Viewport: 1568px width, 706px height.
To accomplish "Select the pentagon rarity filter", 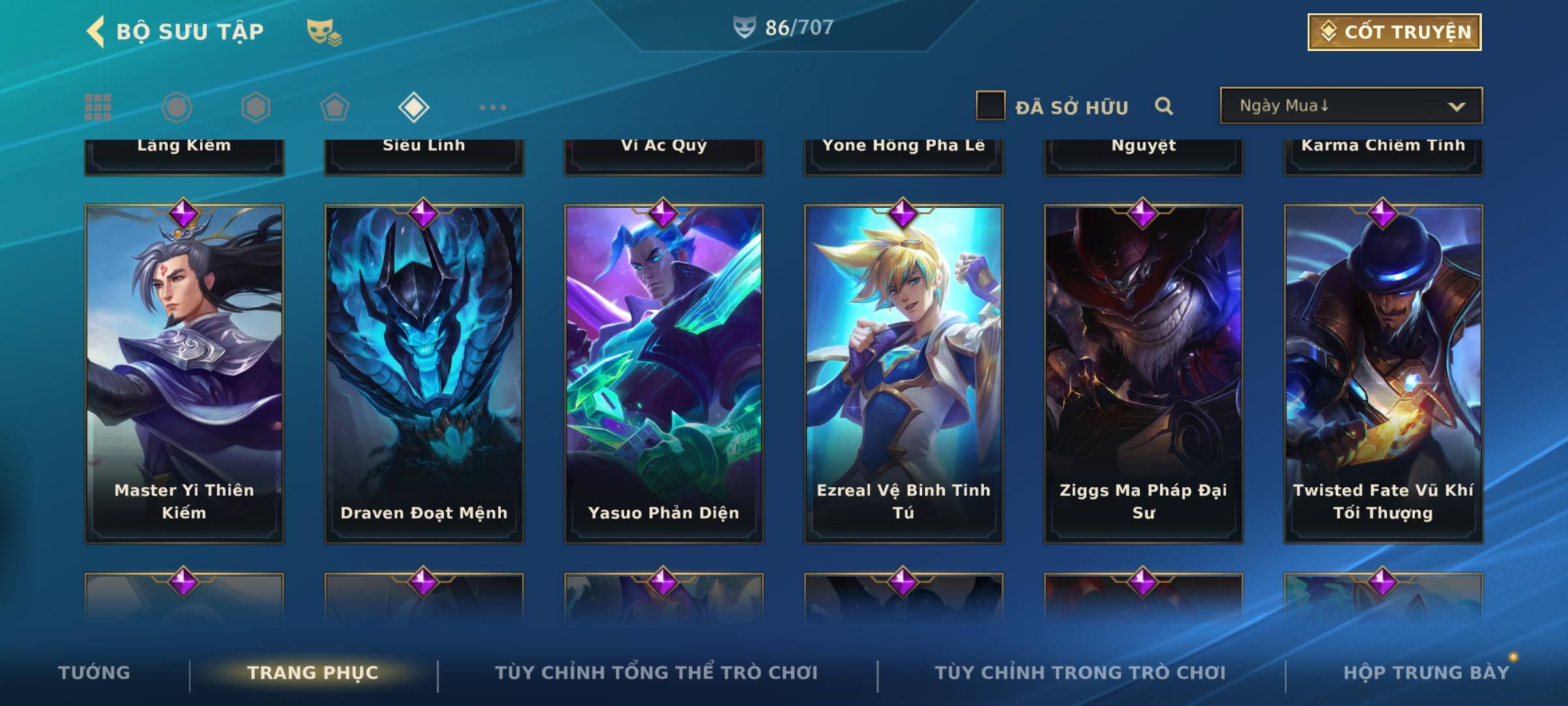I will [x=335, y=107].
